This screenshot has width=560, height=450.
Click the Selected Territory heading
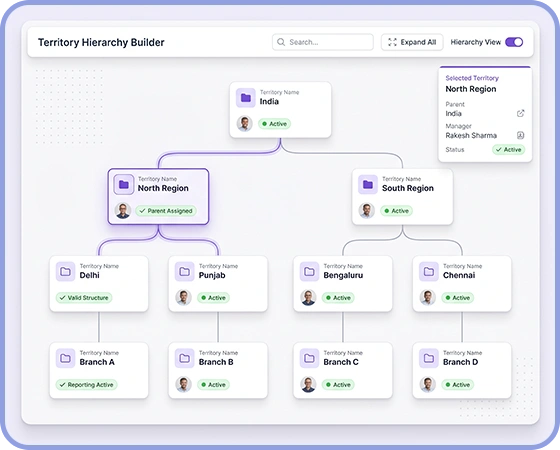coord(472,78)
